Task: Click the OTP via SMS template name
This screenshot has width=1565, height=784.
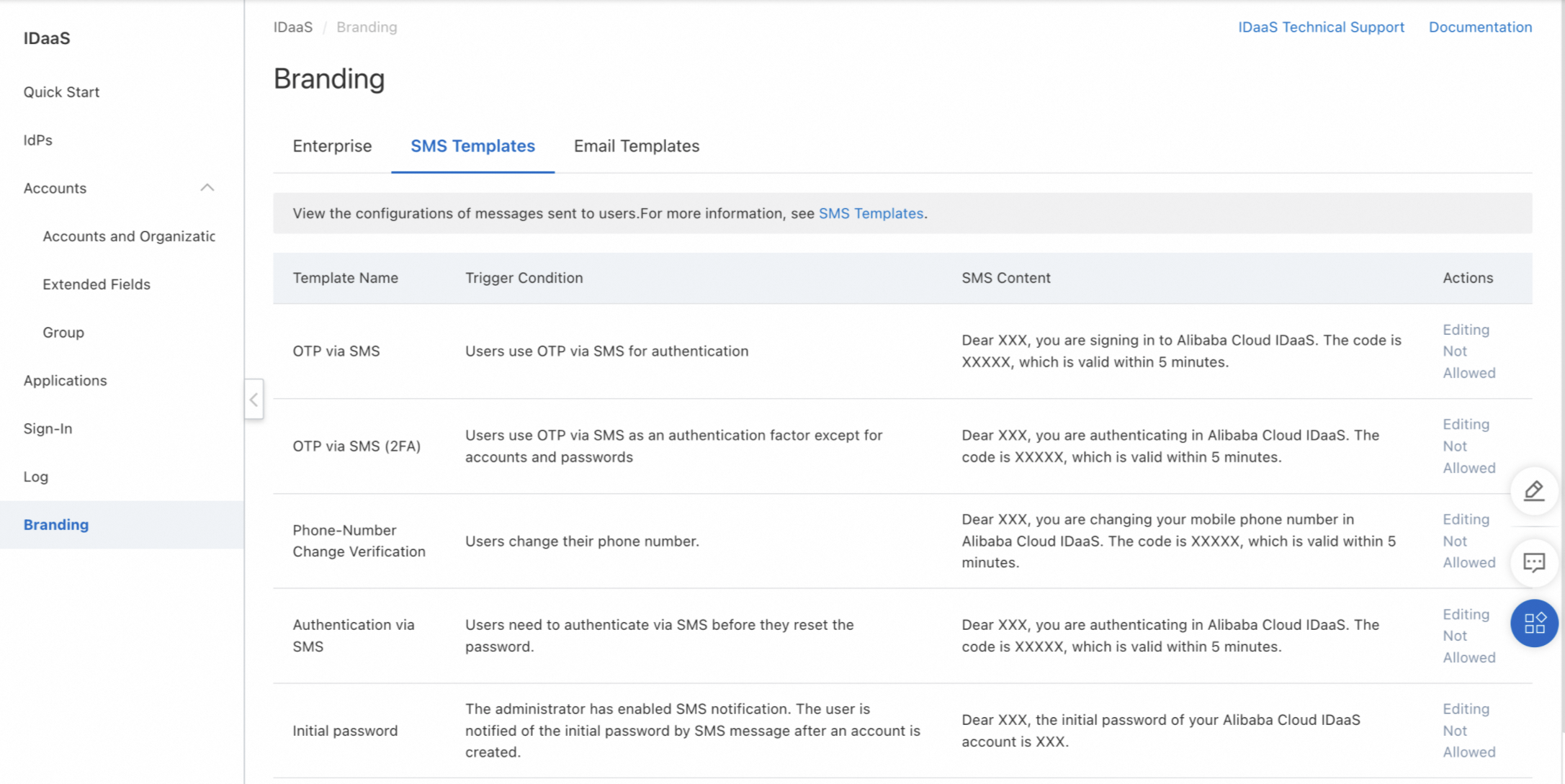Action: (336, 351)
